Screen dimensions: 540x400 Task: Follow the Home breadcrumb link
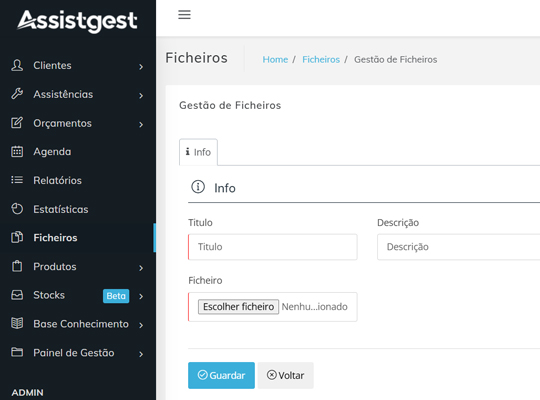point(275,59)
